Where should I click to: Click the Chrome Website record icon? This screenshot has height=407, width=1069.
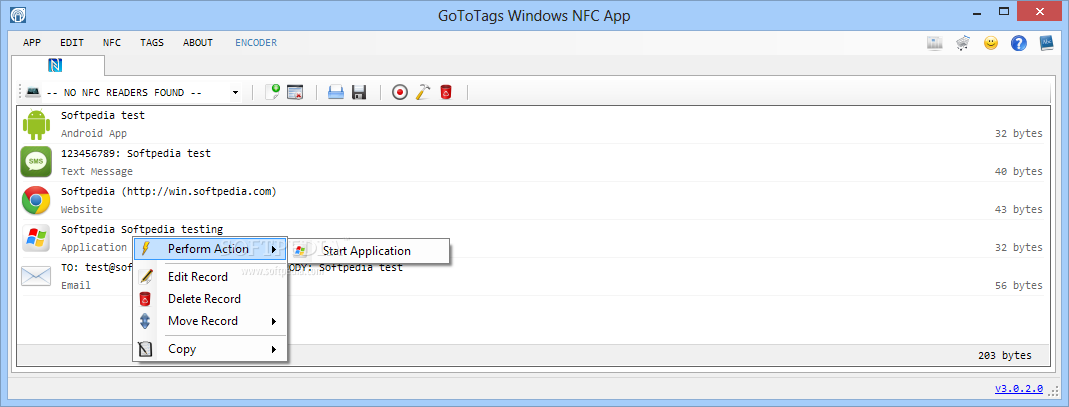click(36, 200)
